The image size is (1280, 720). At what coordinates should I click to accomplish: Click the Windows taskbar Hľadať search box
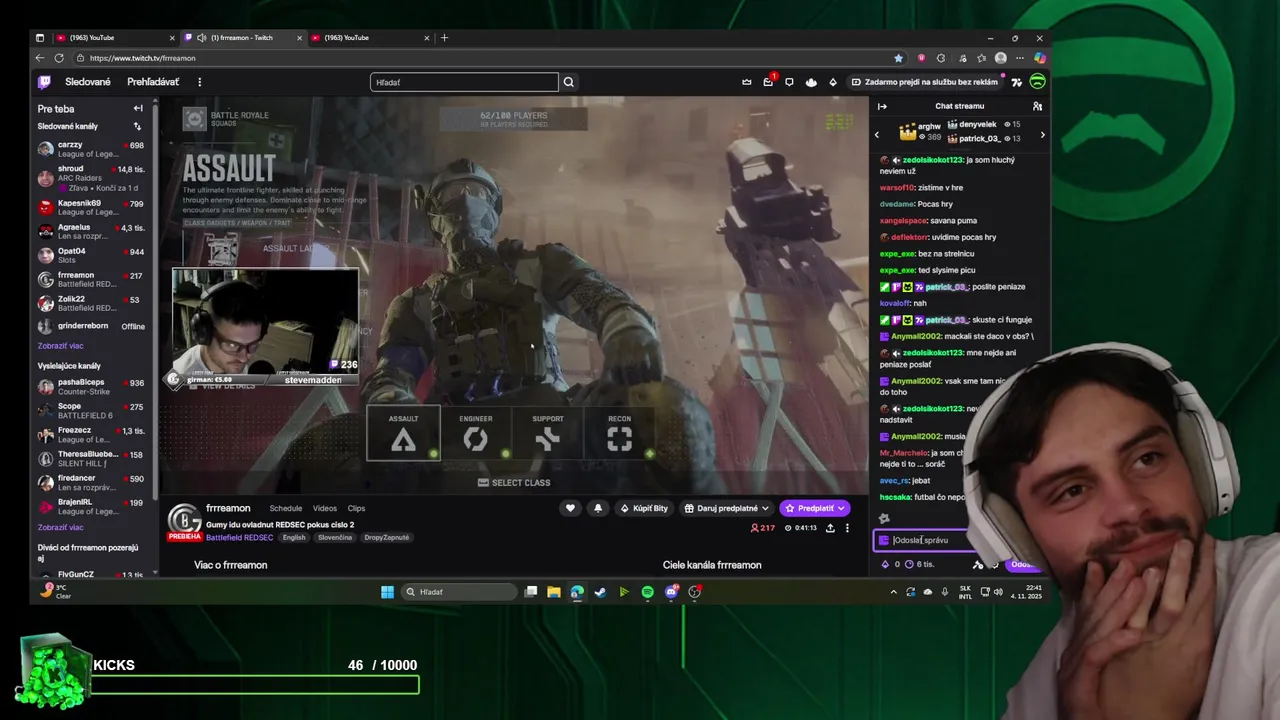[461, 592]
